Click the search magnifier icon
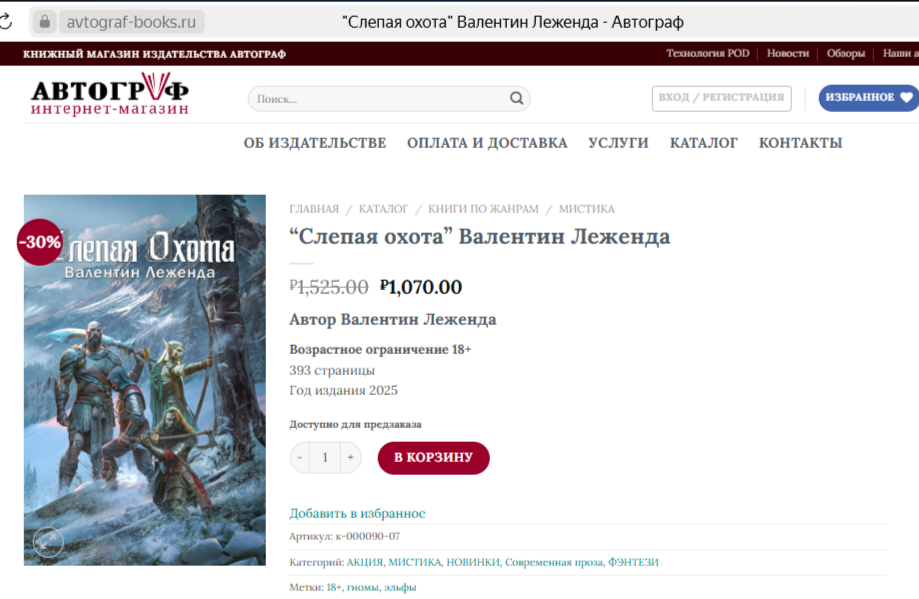Image resolution: width=919 pixels, height=599 pixels. click(x=516, y=98)
